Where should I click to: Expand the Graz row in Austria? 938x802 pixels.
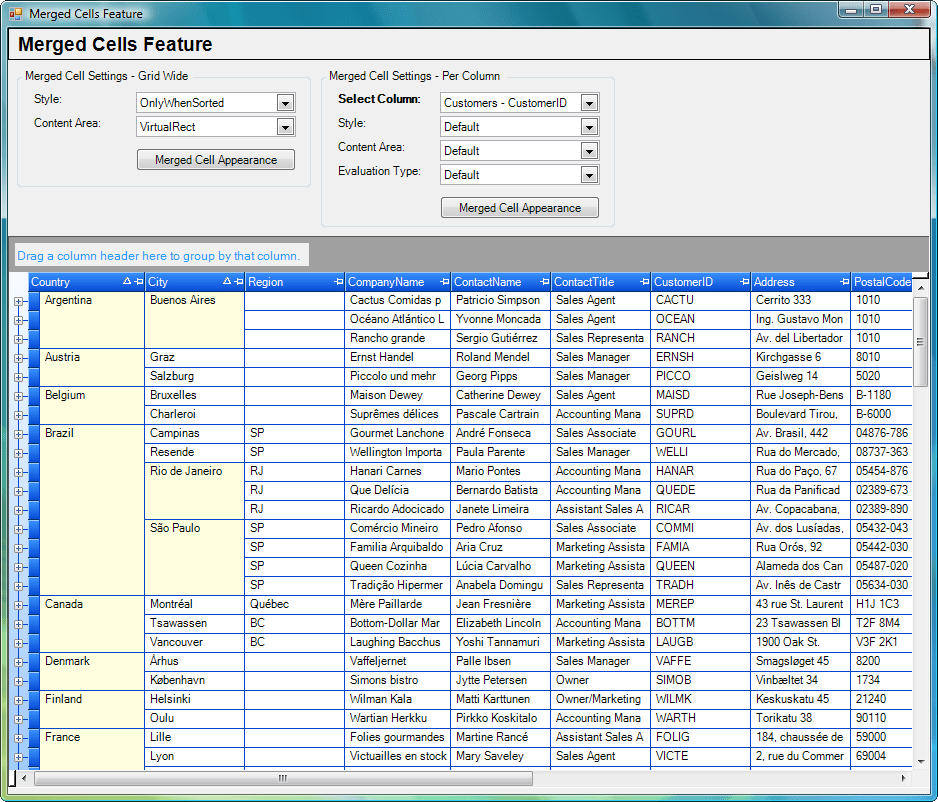[x=19, y=358]
